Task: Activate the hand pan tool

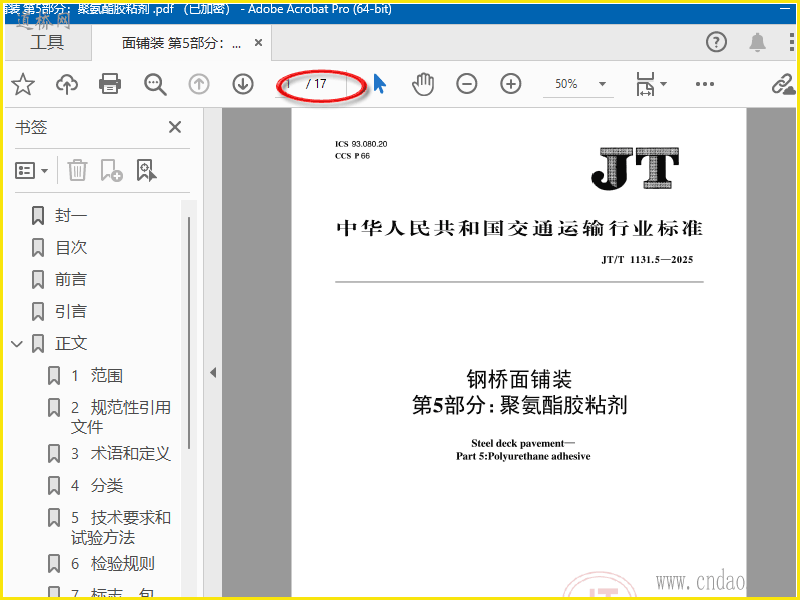Action: pos(423,84)
